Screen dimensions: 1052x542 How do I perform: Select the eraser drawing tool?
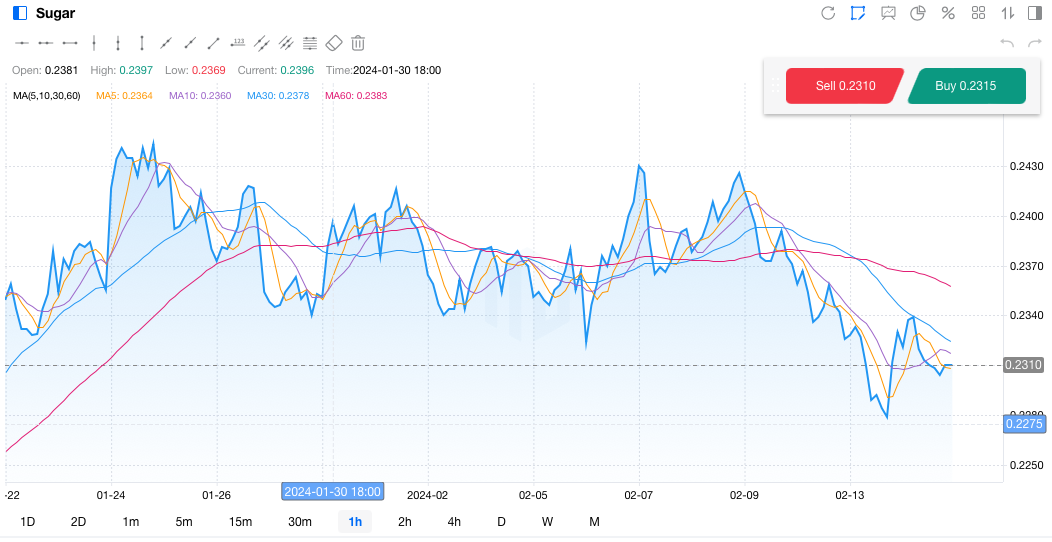(334, 43)
